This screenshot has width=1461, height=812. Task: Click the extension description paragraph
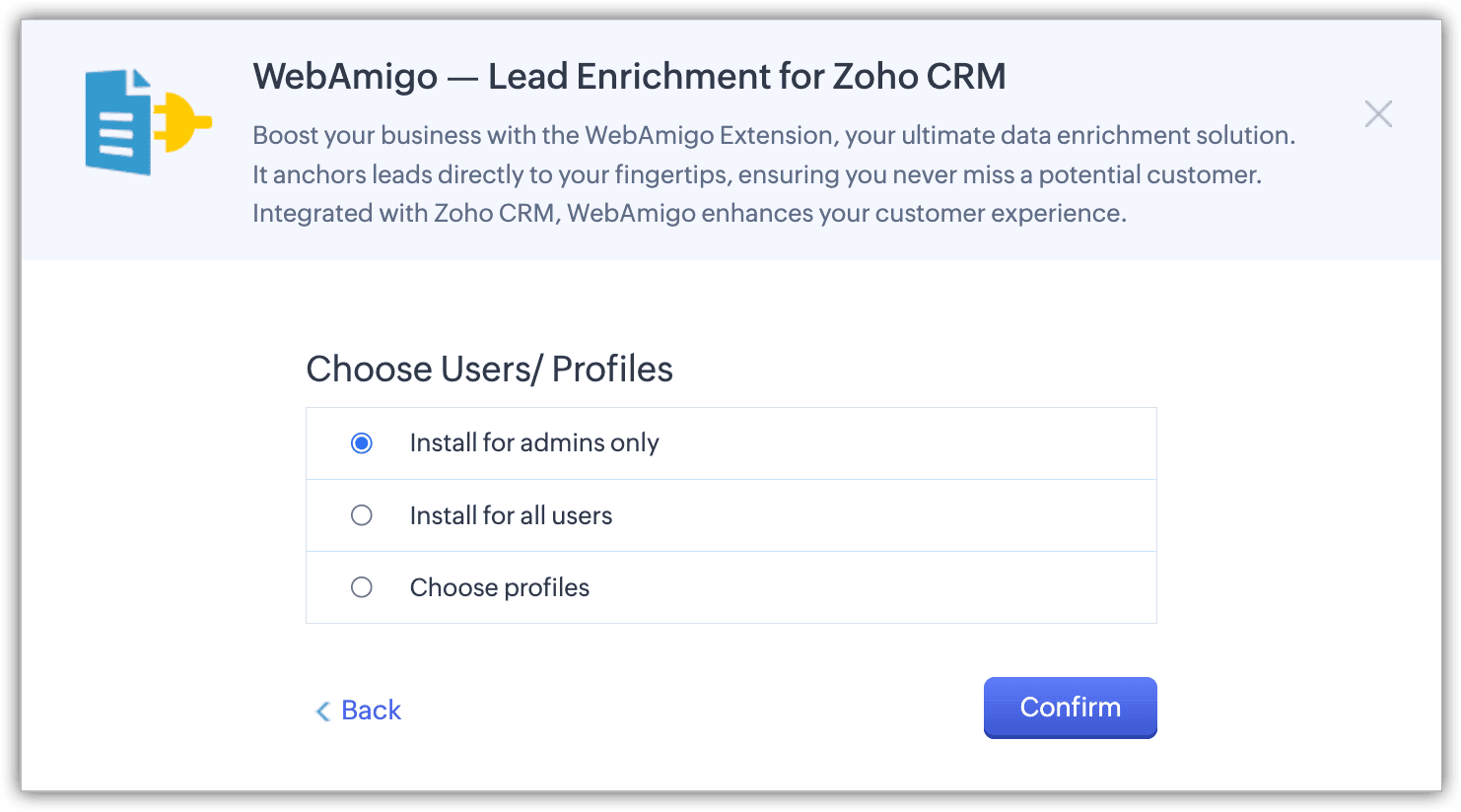click(x=757, y=174)
